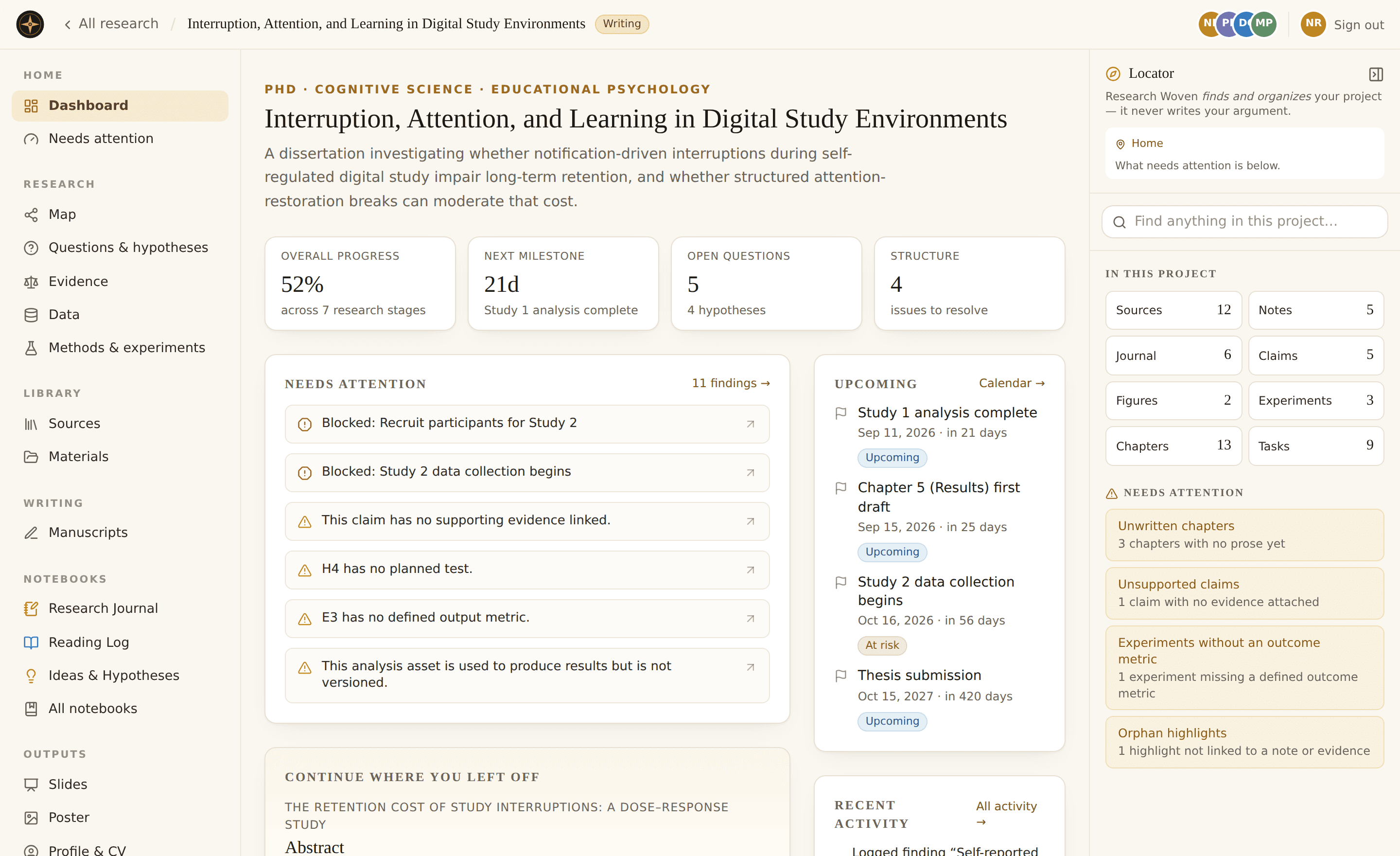
Task: Open the Experiments 3 tile
Action: [x=1316, y=401]
